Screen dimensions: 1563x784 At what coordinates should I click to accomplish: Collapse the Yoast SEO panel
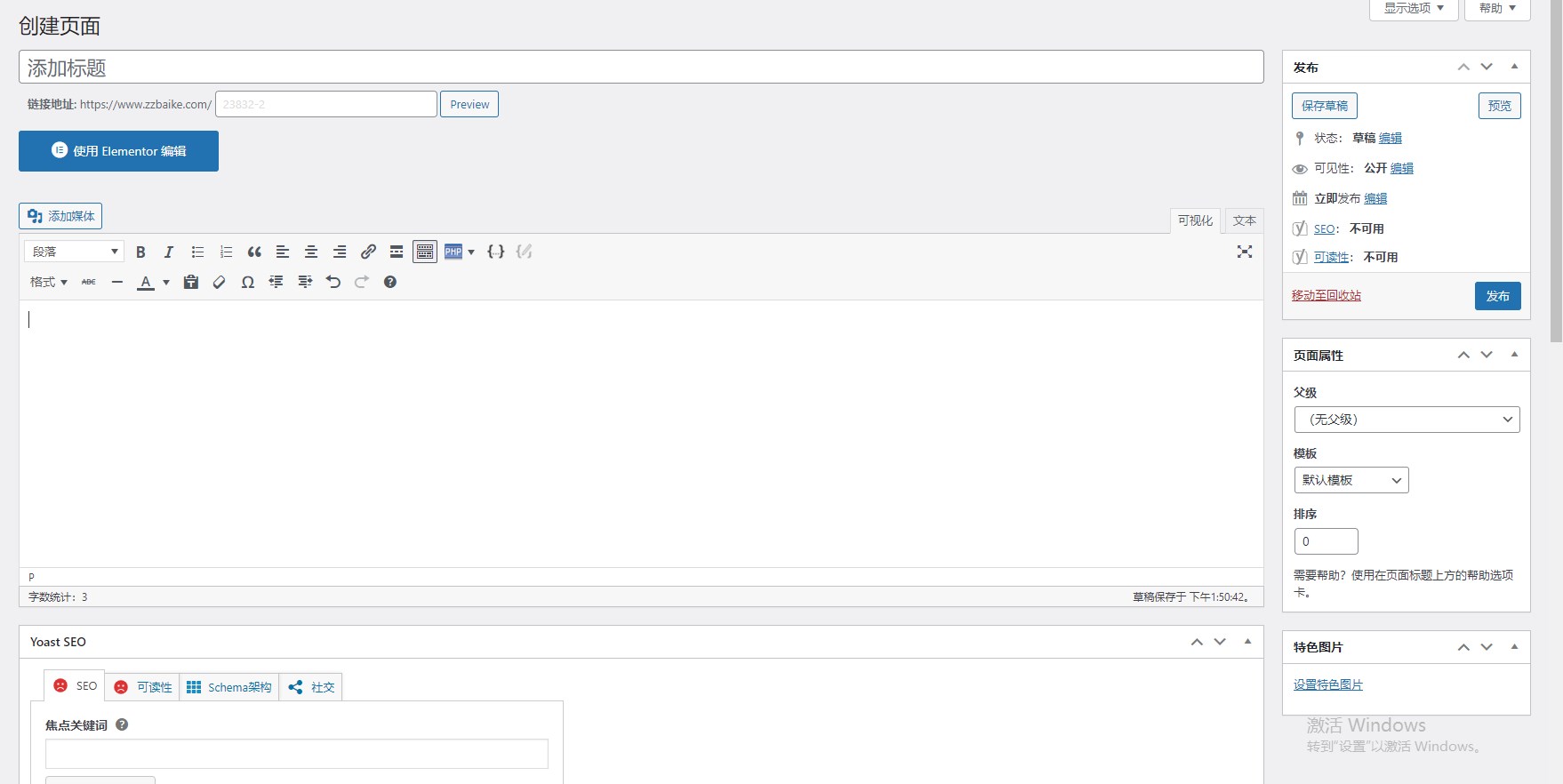pyautogui.click(x=1247, y=641)
